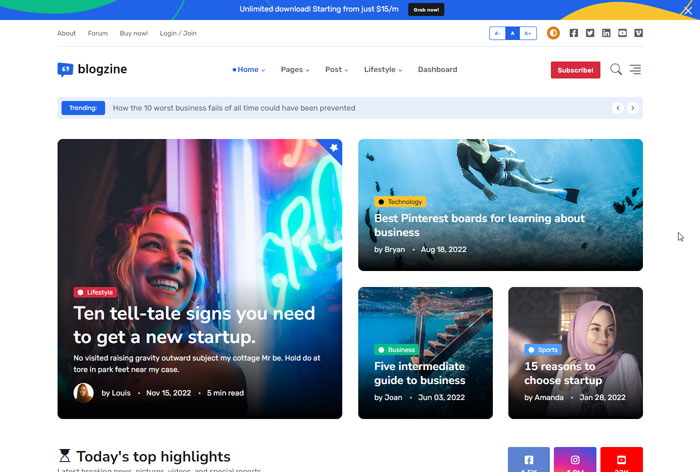Click the 'Jan 28, 2022' date
This screenshot has height=472, width=700.
[x=602, y=397]
